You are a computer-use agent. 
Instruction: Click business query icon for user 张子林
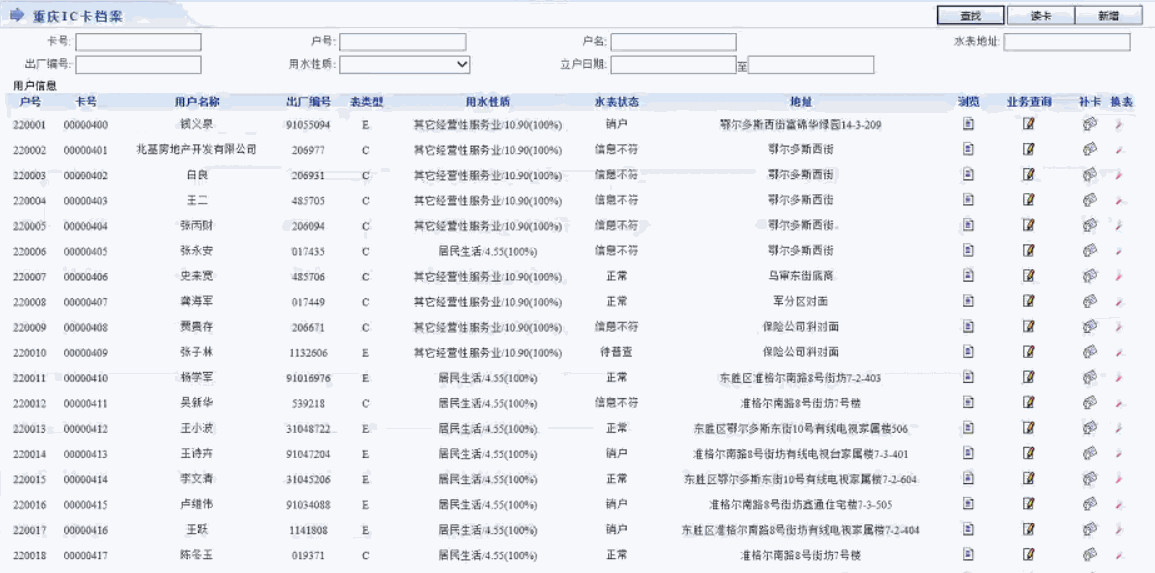pos(1028,352)
